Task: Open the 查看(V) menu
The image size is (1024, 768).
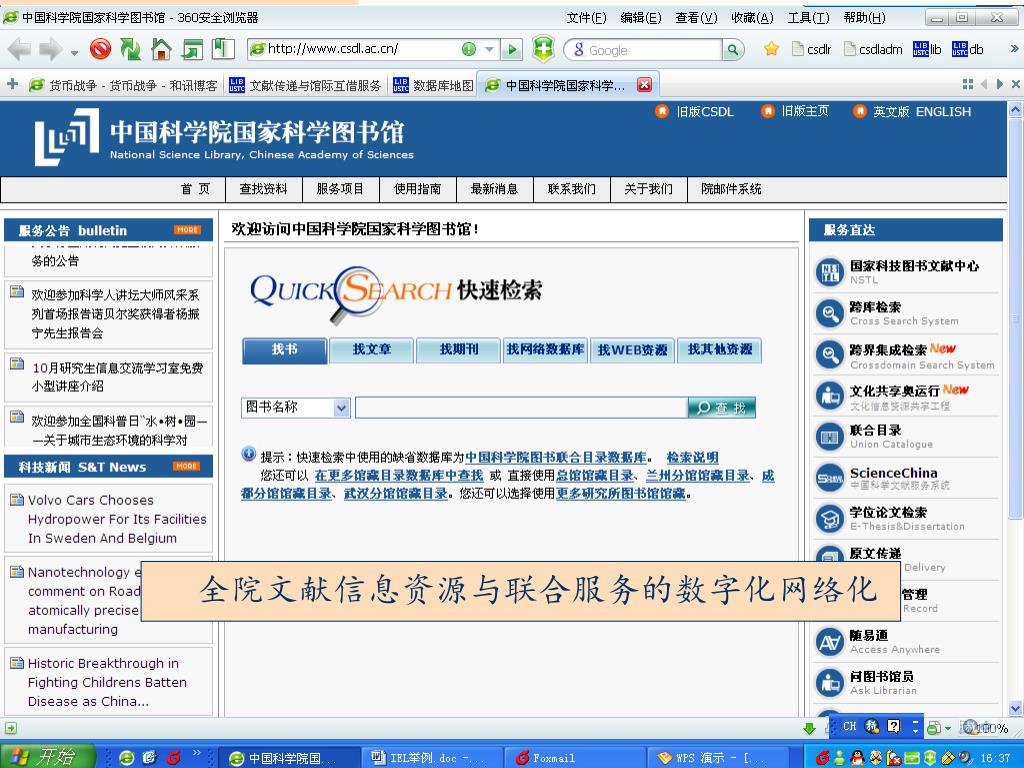Action: [696, 18]
